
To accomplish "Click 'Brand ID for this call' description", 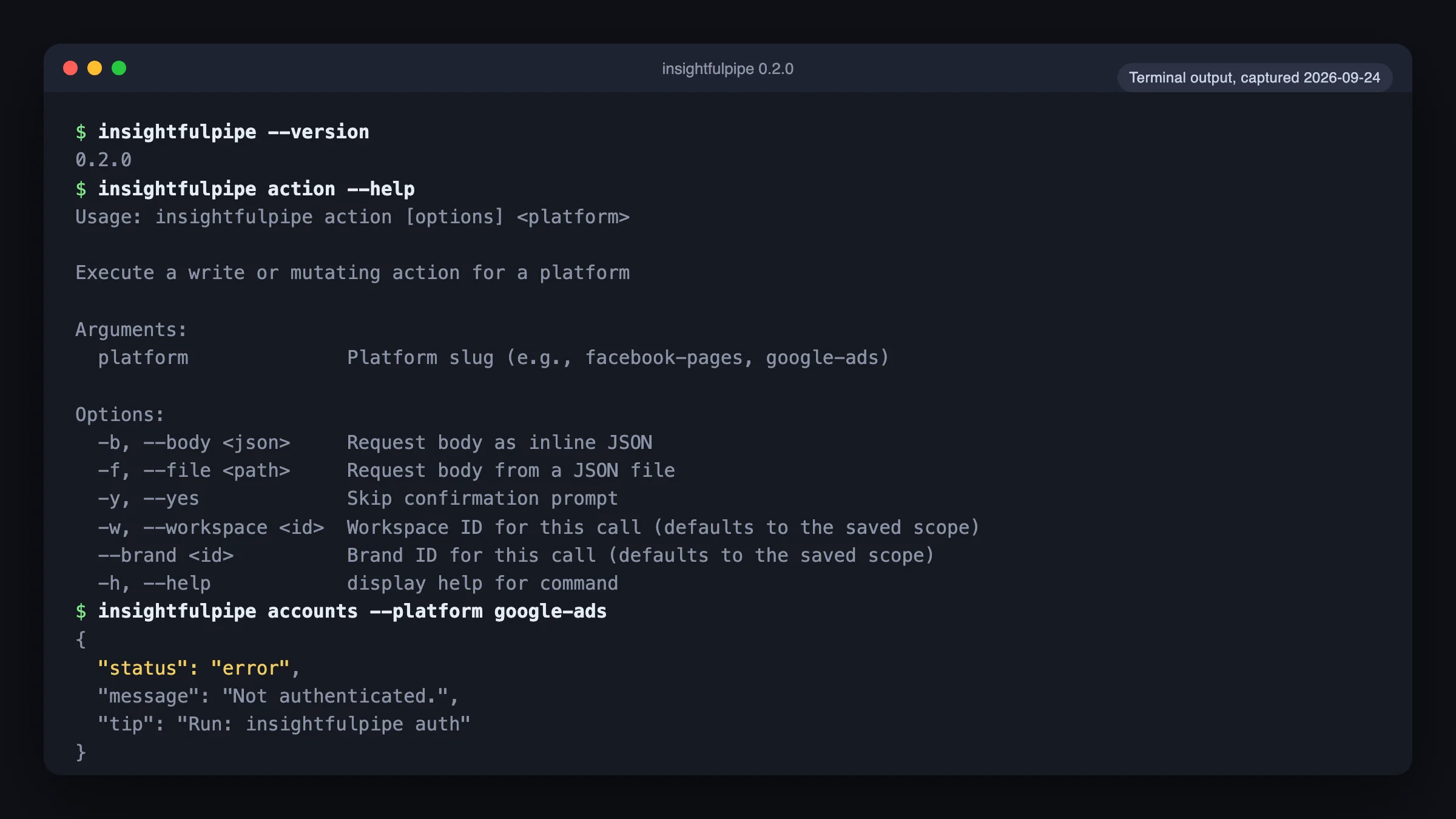I will (641, 555).
